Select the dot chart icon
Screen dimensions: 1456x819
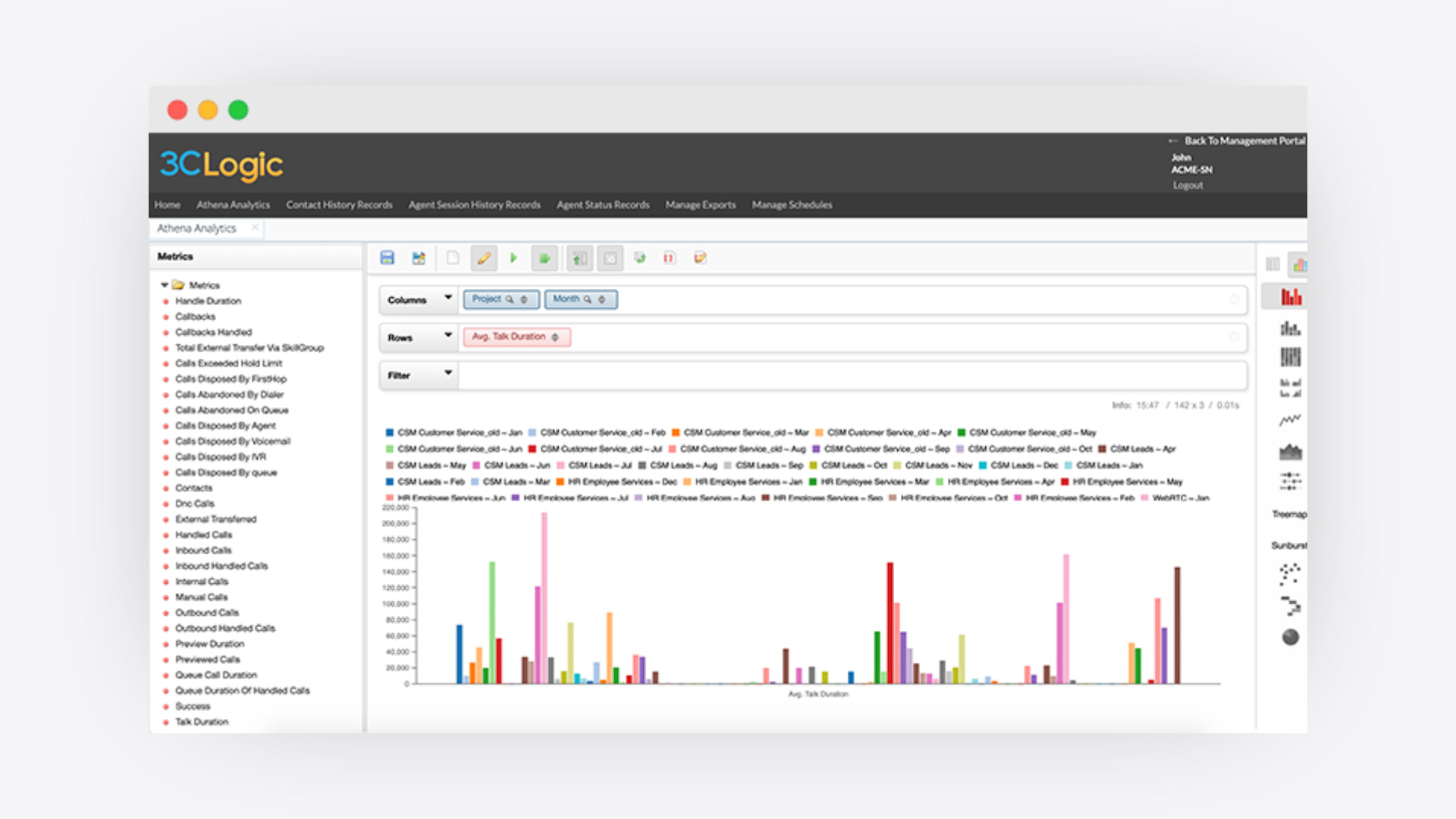[1291, 481]
